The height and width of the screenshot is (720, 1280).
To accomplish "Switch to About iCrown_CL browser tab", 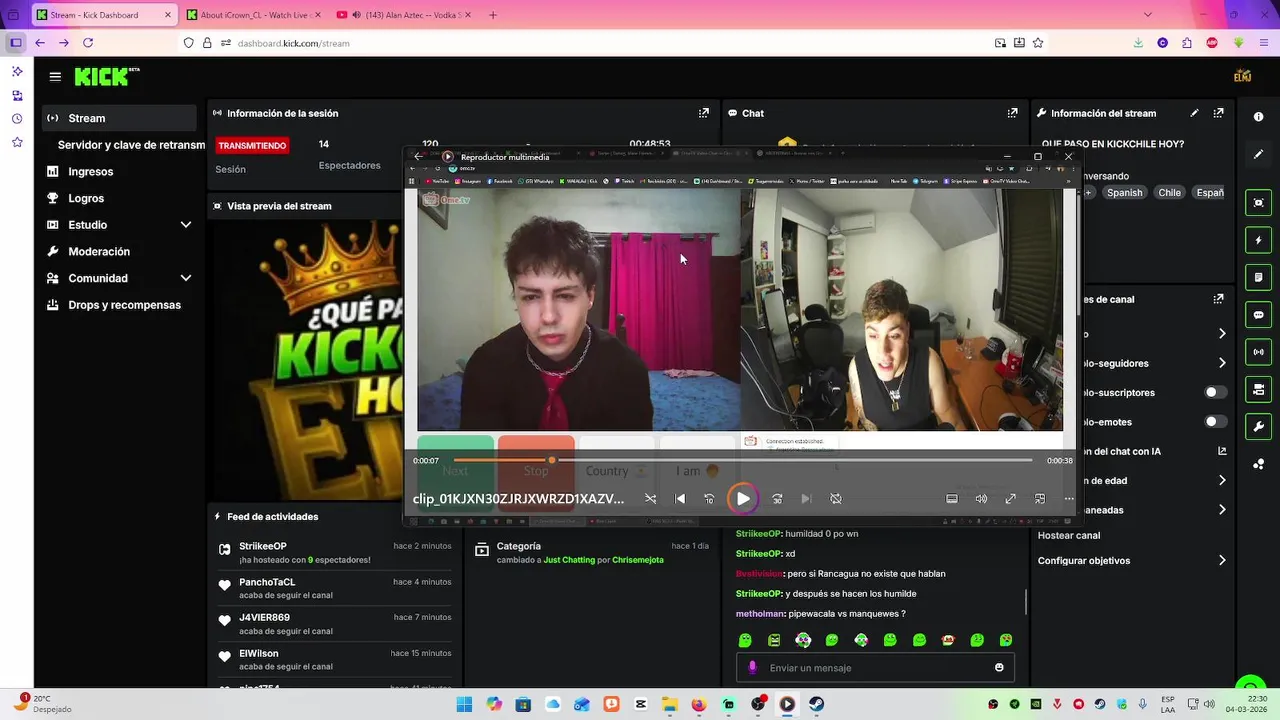I will (x=253, y=15).
